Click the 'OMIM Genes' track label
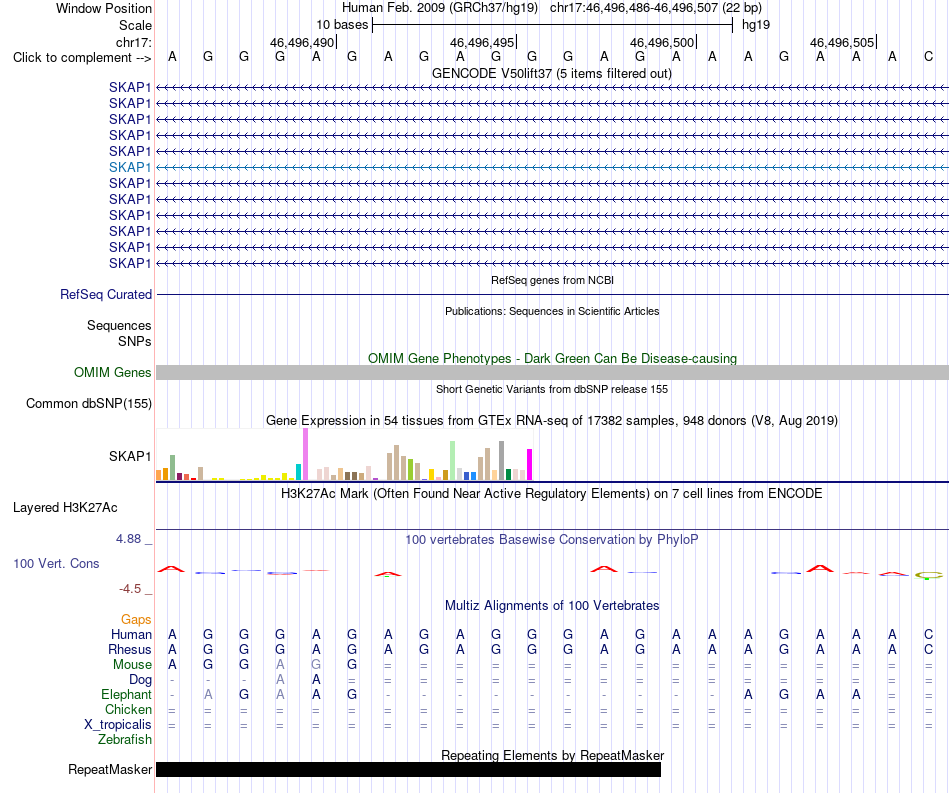 112,373
